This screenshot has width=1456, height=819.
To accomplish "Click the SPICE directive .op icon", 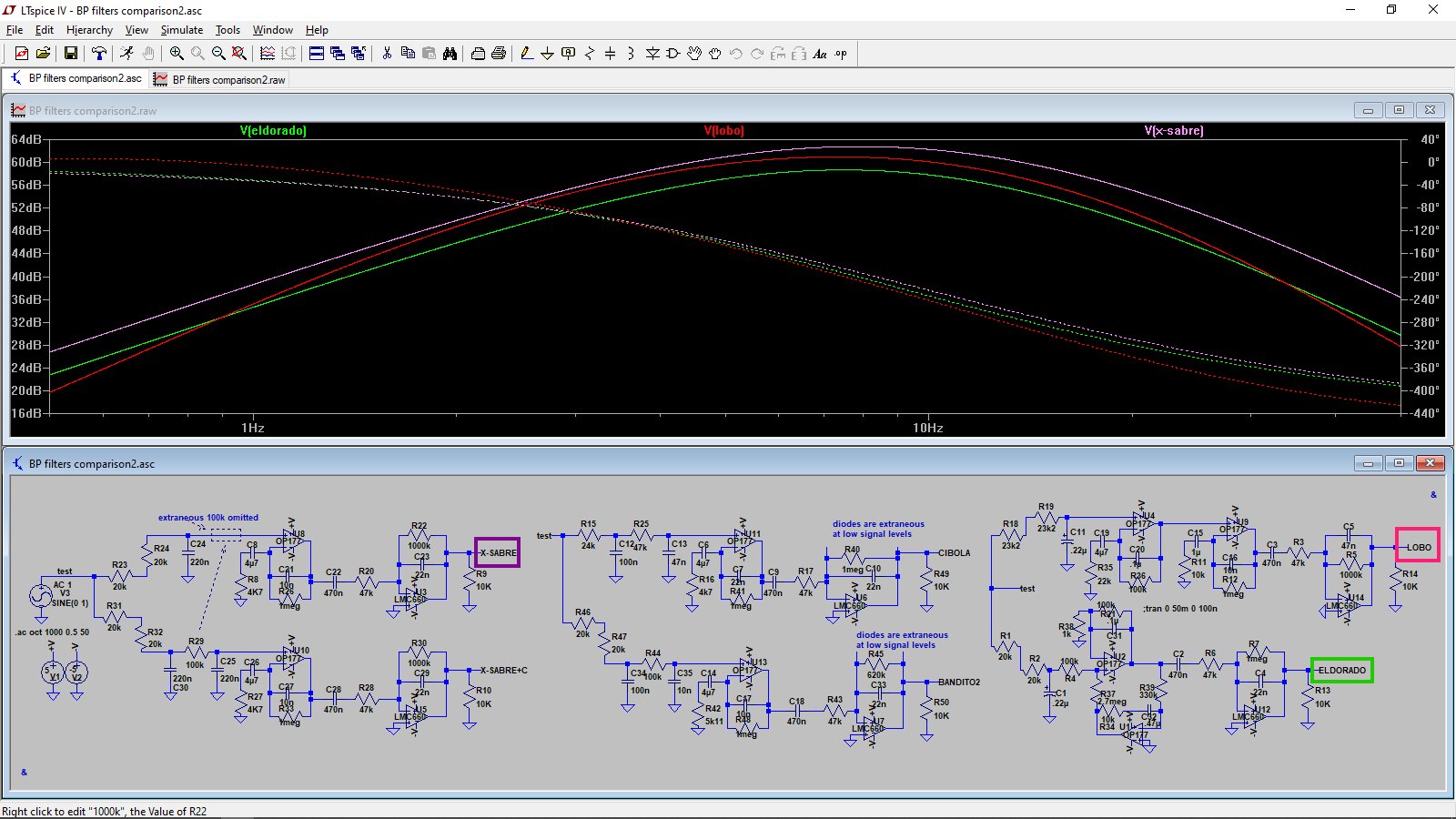I will coord(841,54).
